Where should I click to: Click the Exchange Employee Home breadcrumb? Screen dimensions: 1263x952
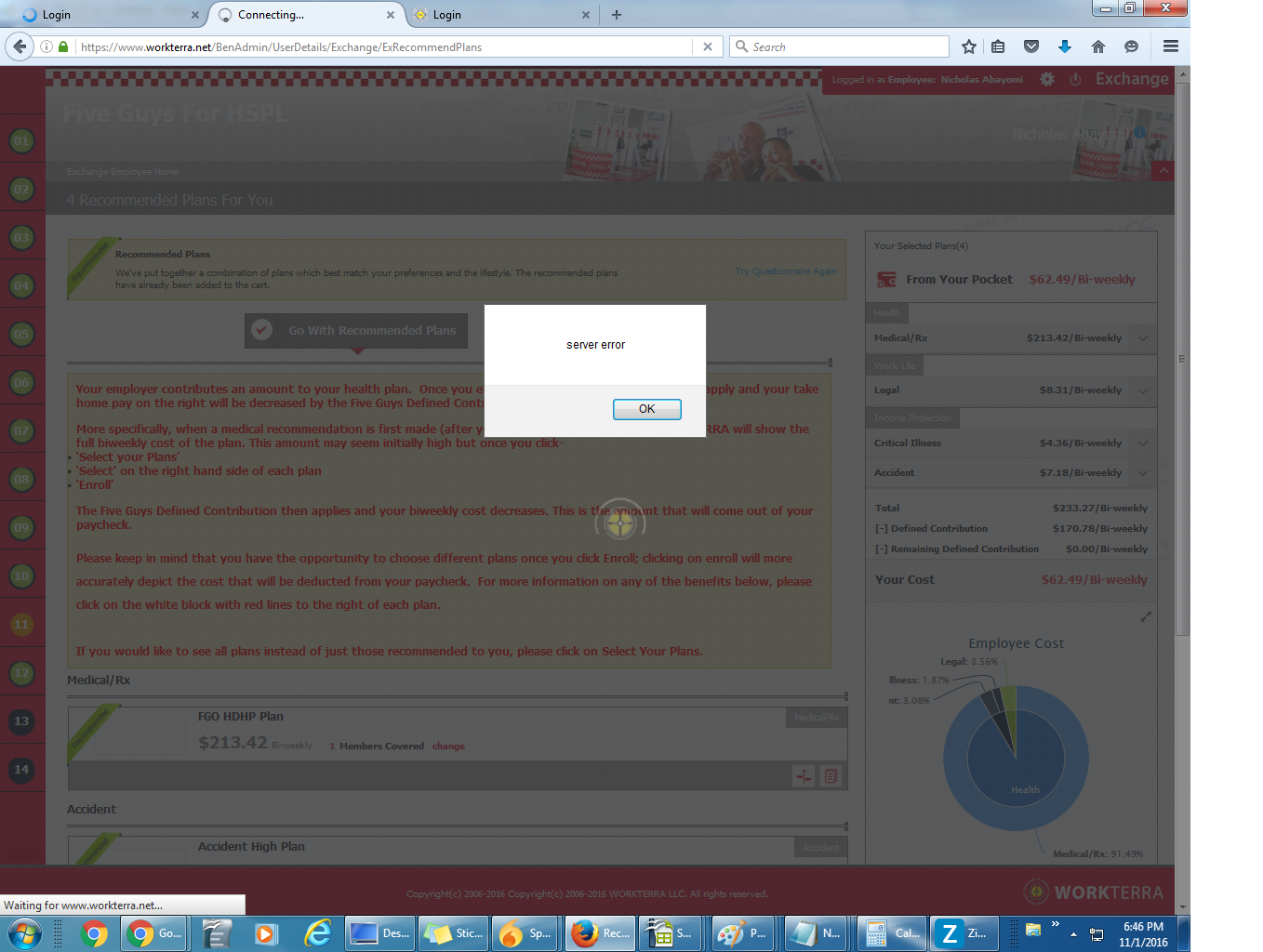(123, 172)
